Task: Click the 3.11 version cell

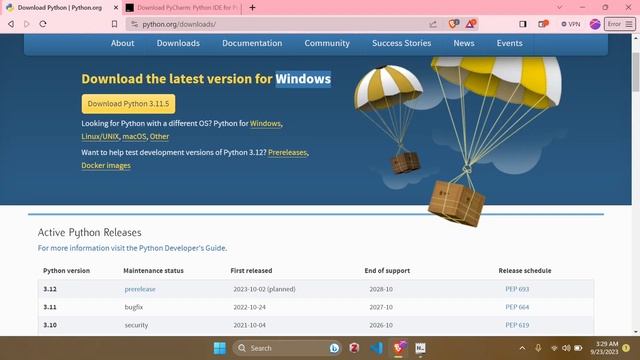Action: (x=50, y=307)
